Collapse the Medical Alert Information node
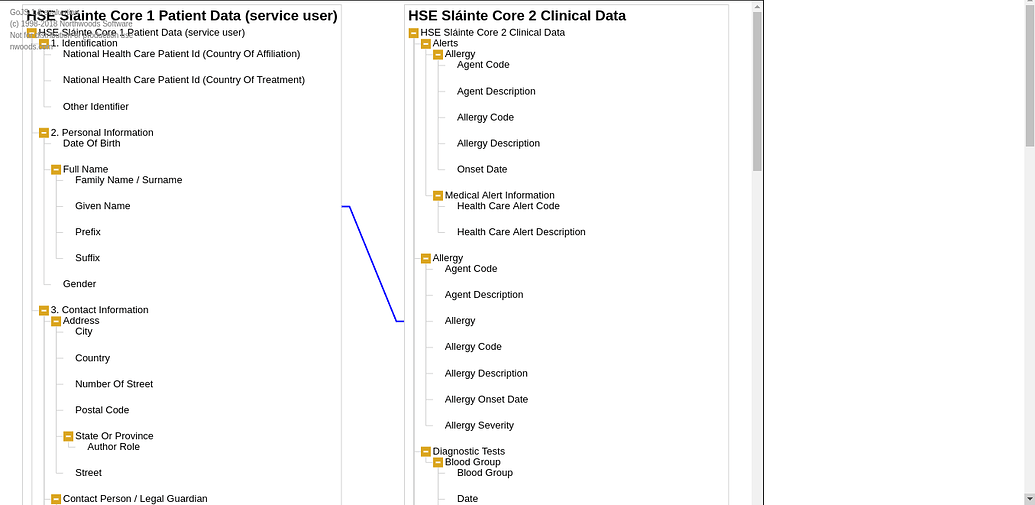 [x=438, y=196]
